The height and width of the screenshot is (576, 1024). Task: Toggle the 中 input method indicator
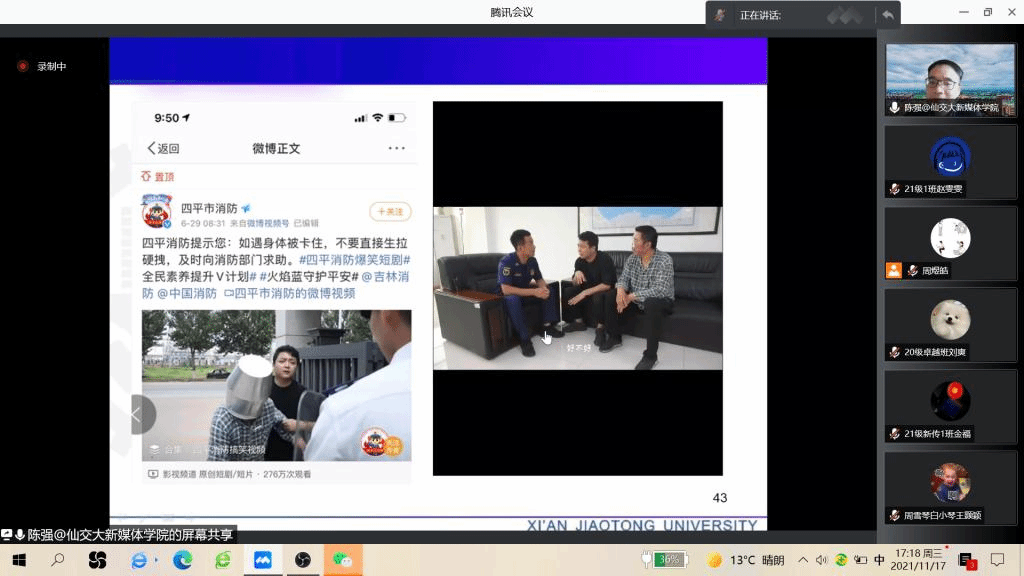879,560
